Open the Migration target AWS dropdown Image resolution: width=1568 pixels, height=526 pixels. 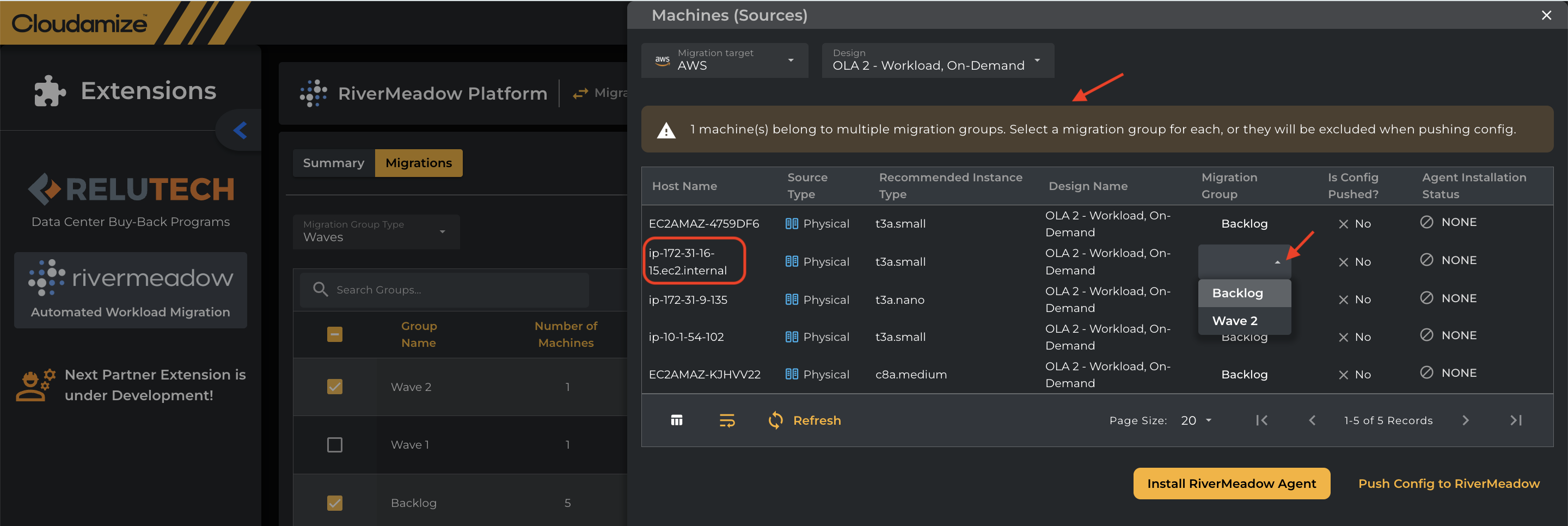point(724,60)
